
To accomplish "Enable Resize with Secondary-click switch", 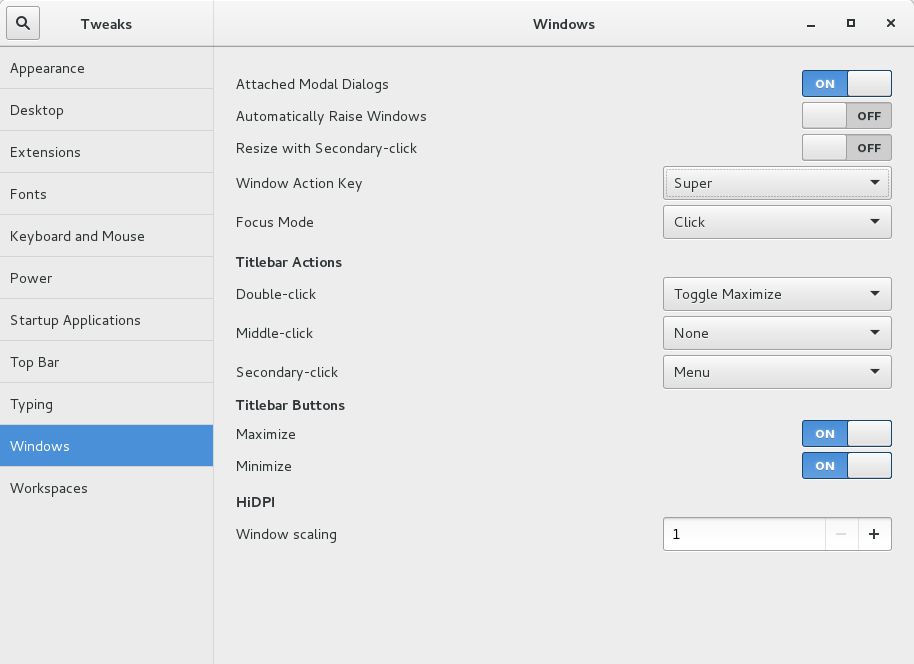I will click(846, 148).
